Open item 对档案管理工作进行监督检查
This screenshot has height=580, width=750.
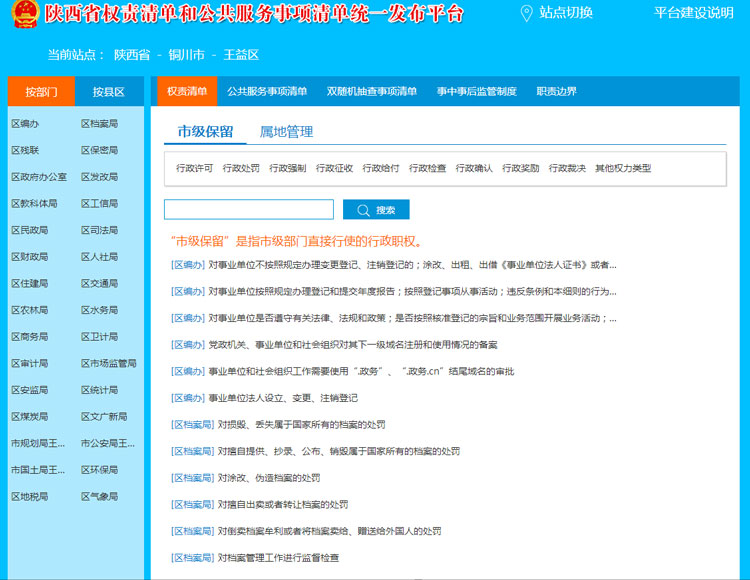pos(278,557)
